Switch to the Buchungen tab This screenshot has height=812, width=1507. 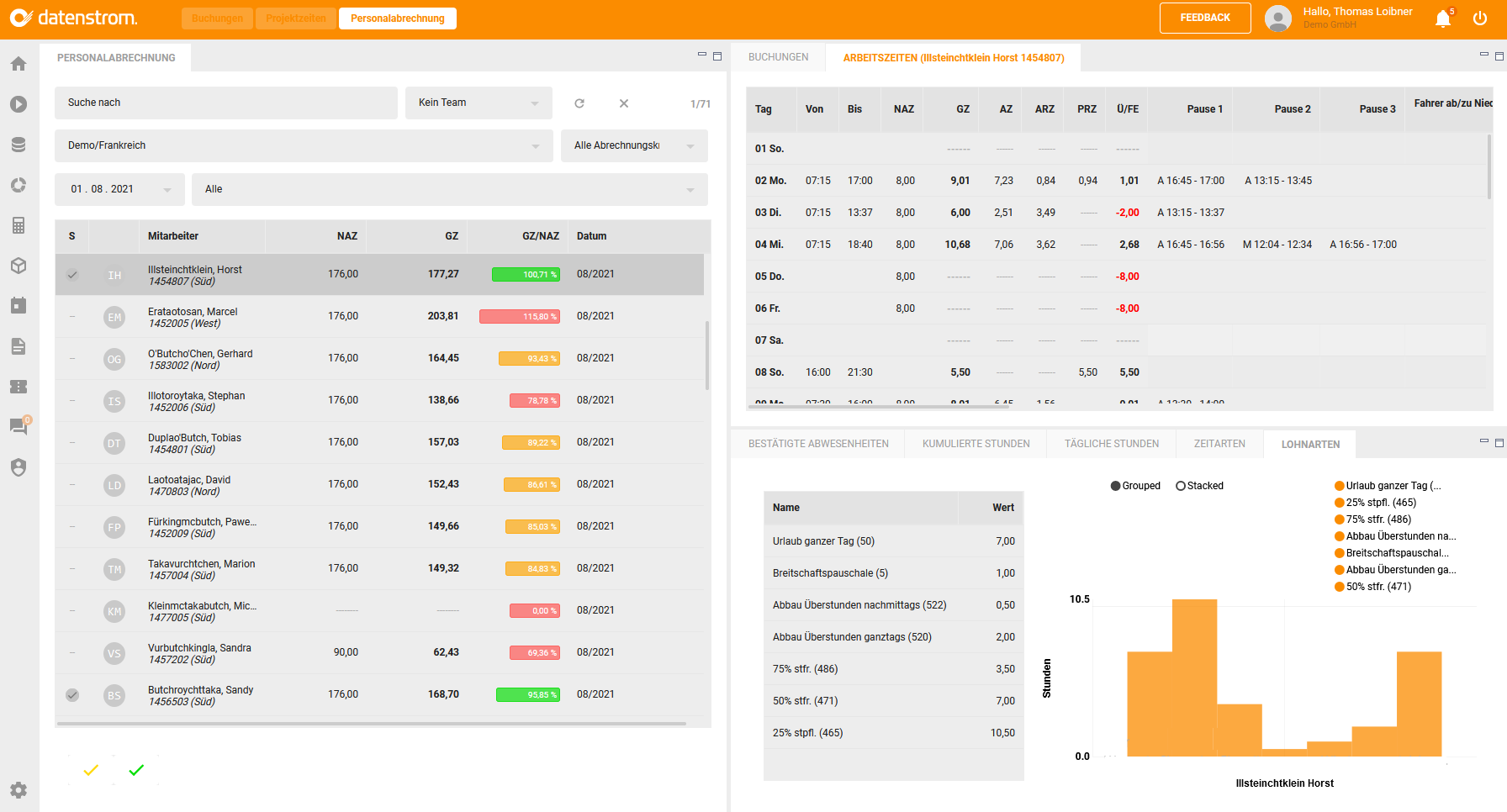click(x=776, y=57)
